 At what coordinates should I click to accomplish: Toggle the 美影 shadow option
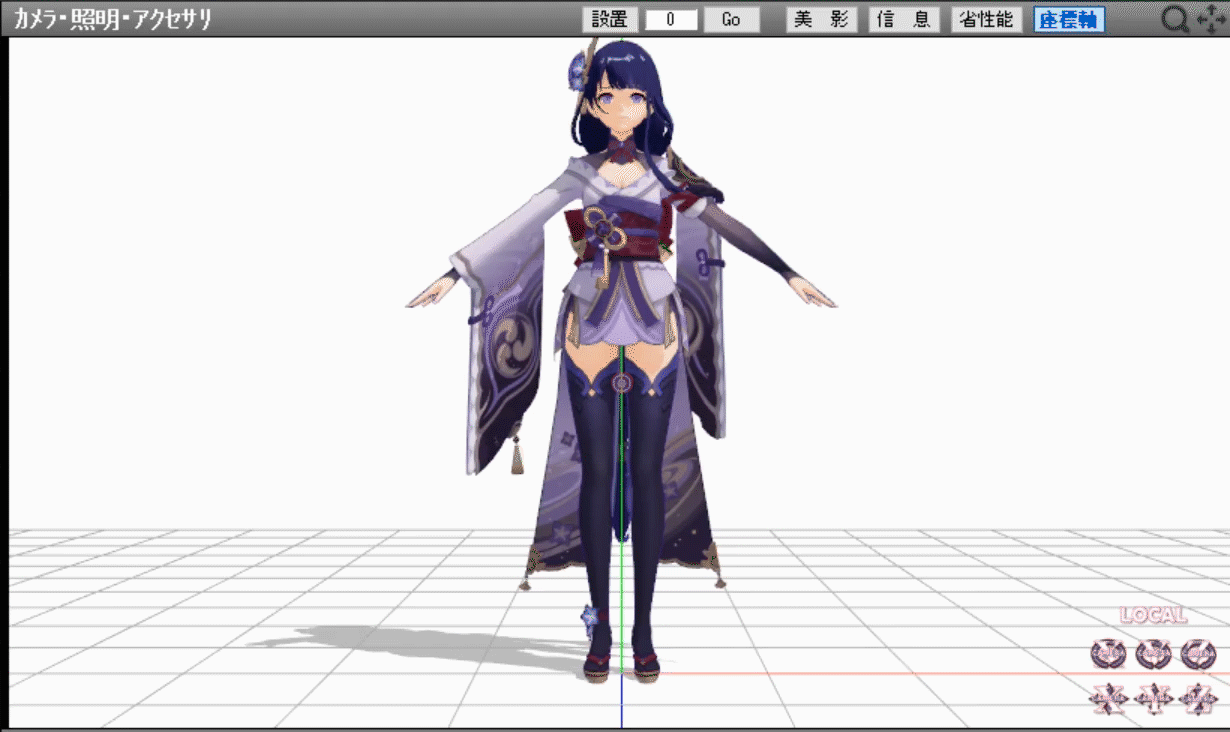[821, 19]
